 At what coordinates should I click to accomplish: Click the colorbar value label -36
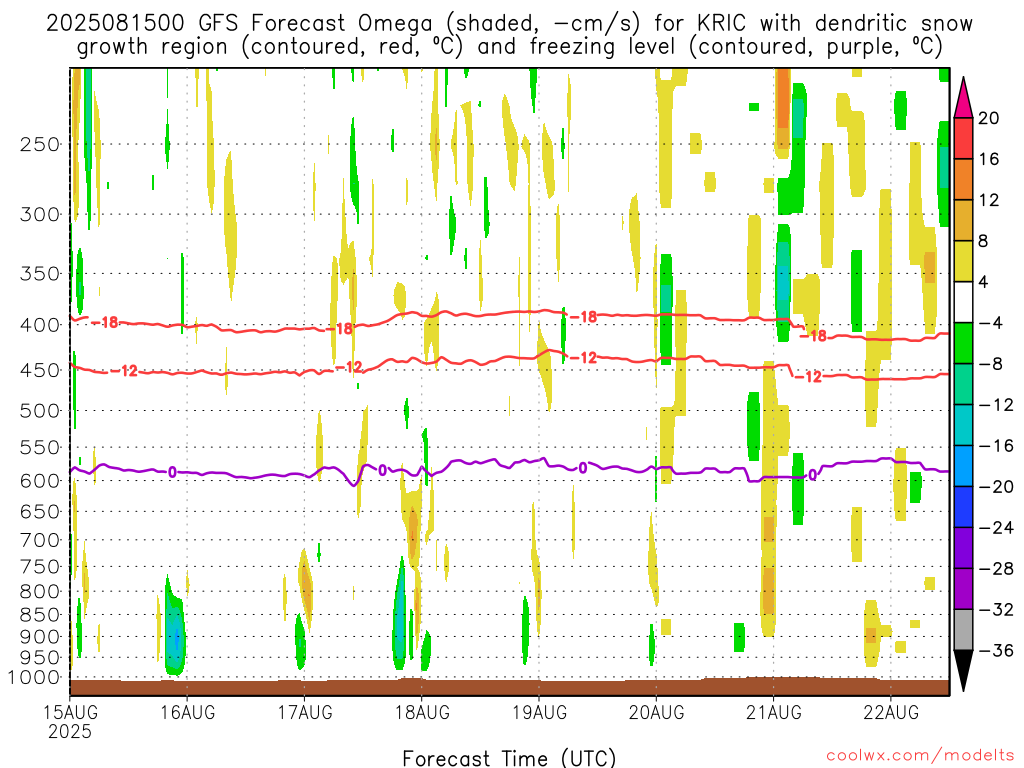pos(995,650)
